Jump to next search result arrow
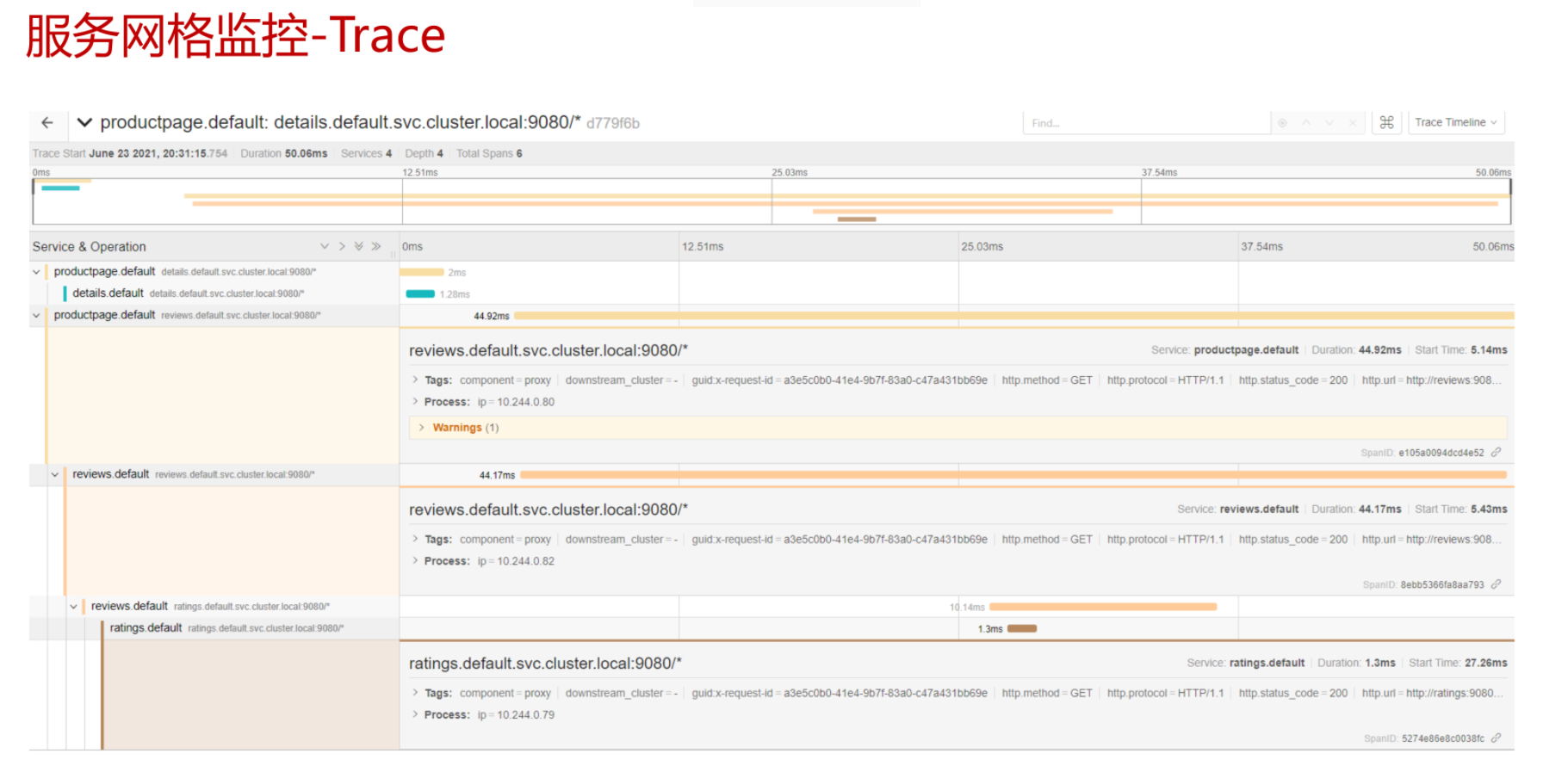Viewport: 1568px width, 772px height. pos(1329,123)
